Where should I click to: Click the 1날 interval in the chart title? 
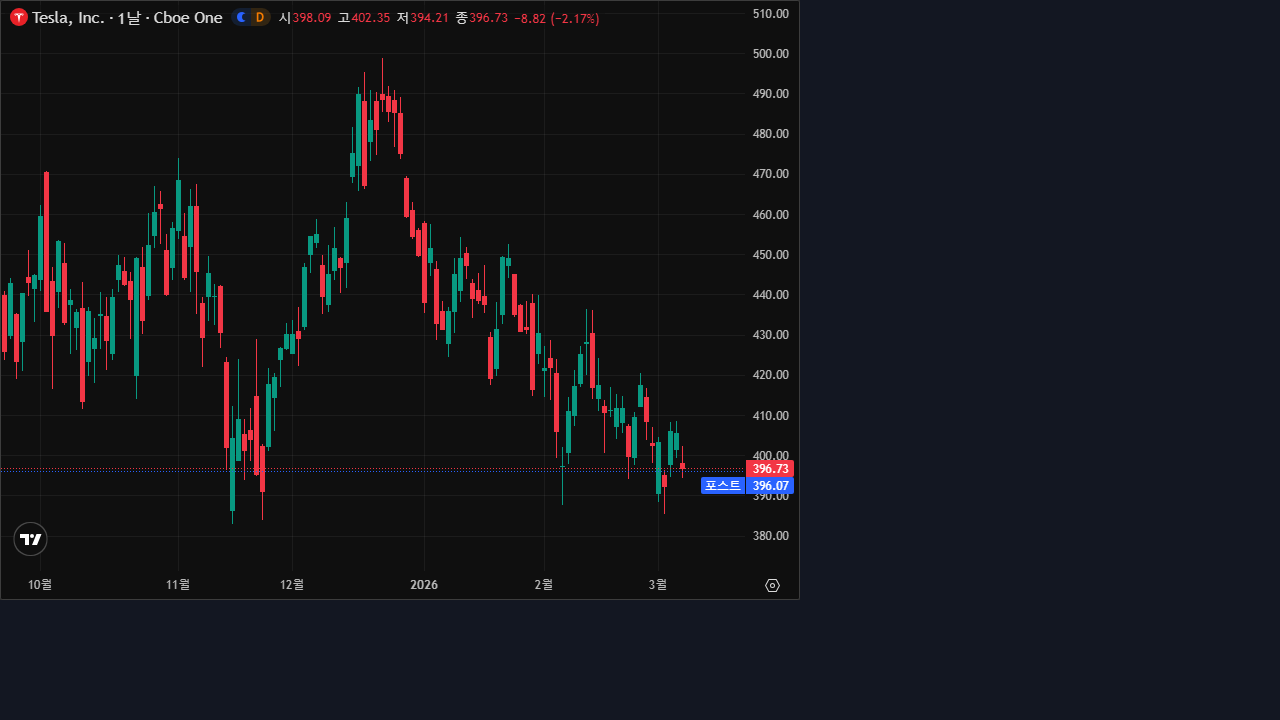[129, 18]
